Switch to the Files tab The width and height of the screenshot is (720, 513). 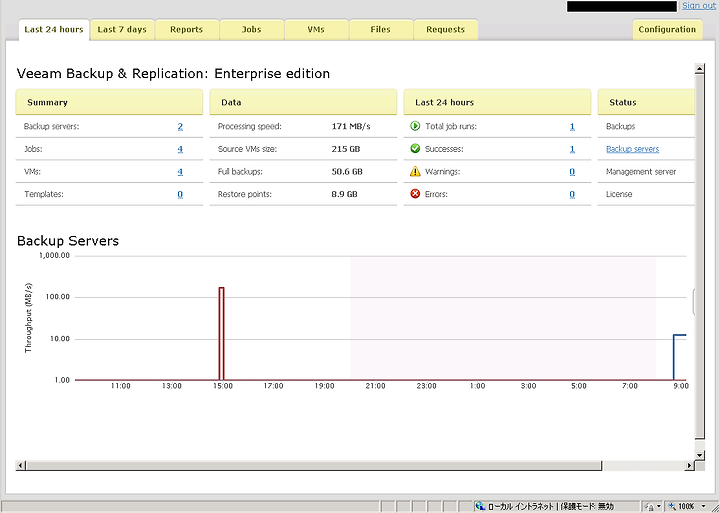(x=380, y=29)
